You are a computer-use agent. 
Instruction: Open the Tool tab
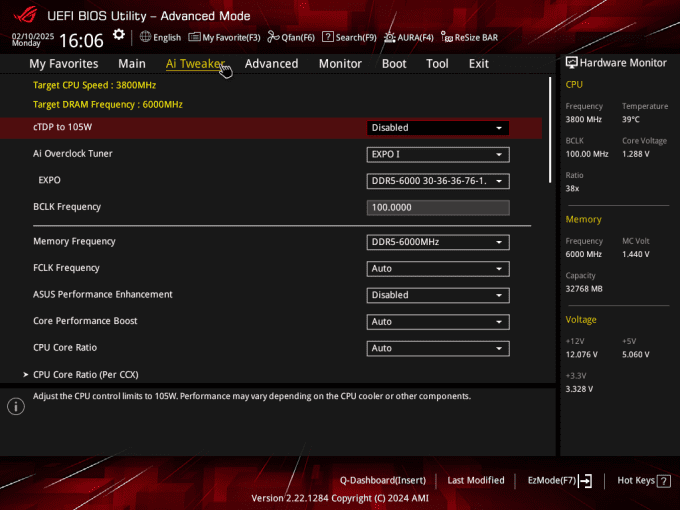(437, 64)
